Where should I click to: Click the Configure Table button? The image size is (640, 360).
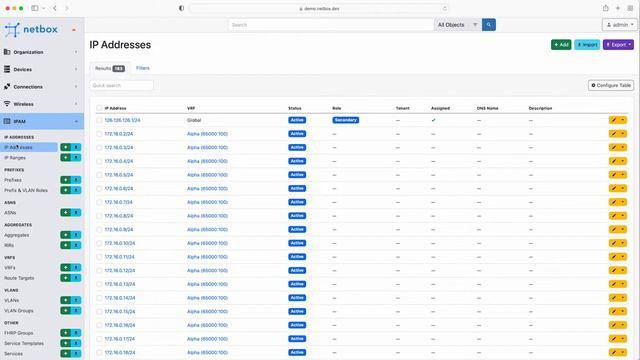coord(611,85)
